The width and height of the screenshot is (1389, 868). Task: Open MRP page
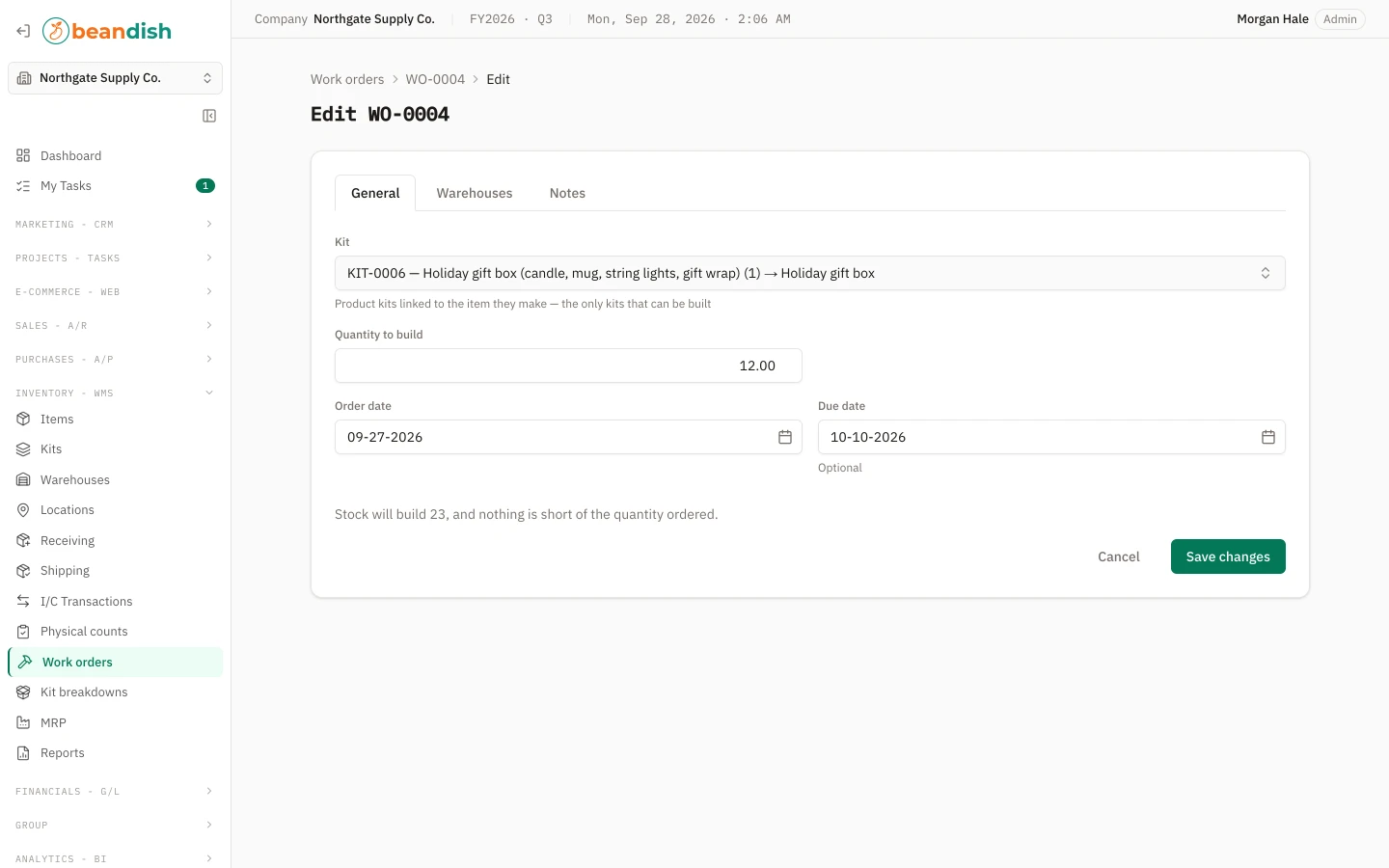115,723
